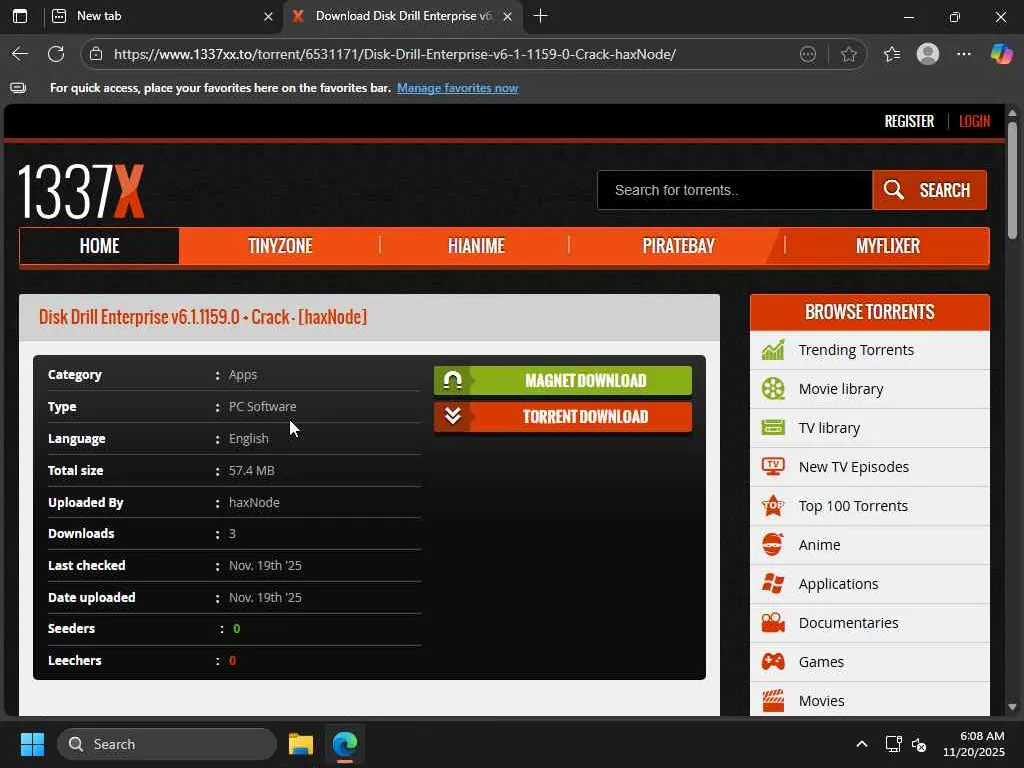This screenshot has height=768, width=1024.
Task: Click the Documentaries camera icon
Action: [773, 622]
